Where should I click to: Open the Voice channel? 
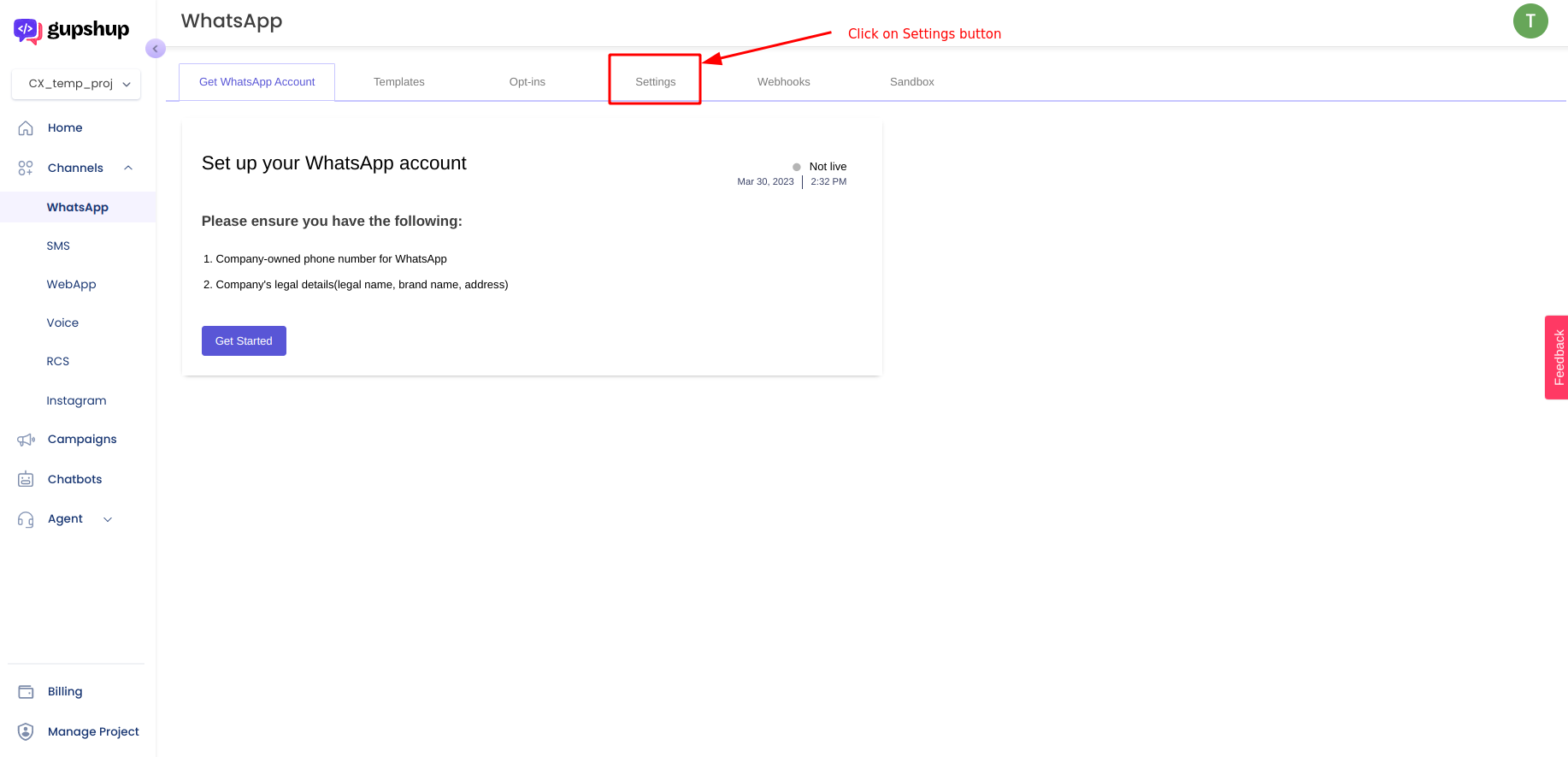(62, 323)
